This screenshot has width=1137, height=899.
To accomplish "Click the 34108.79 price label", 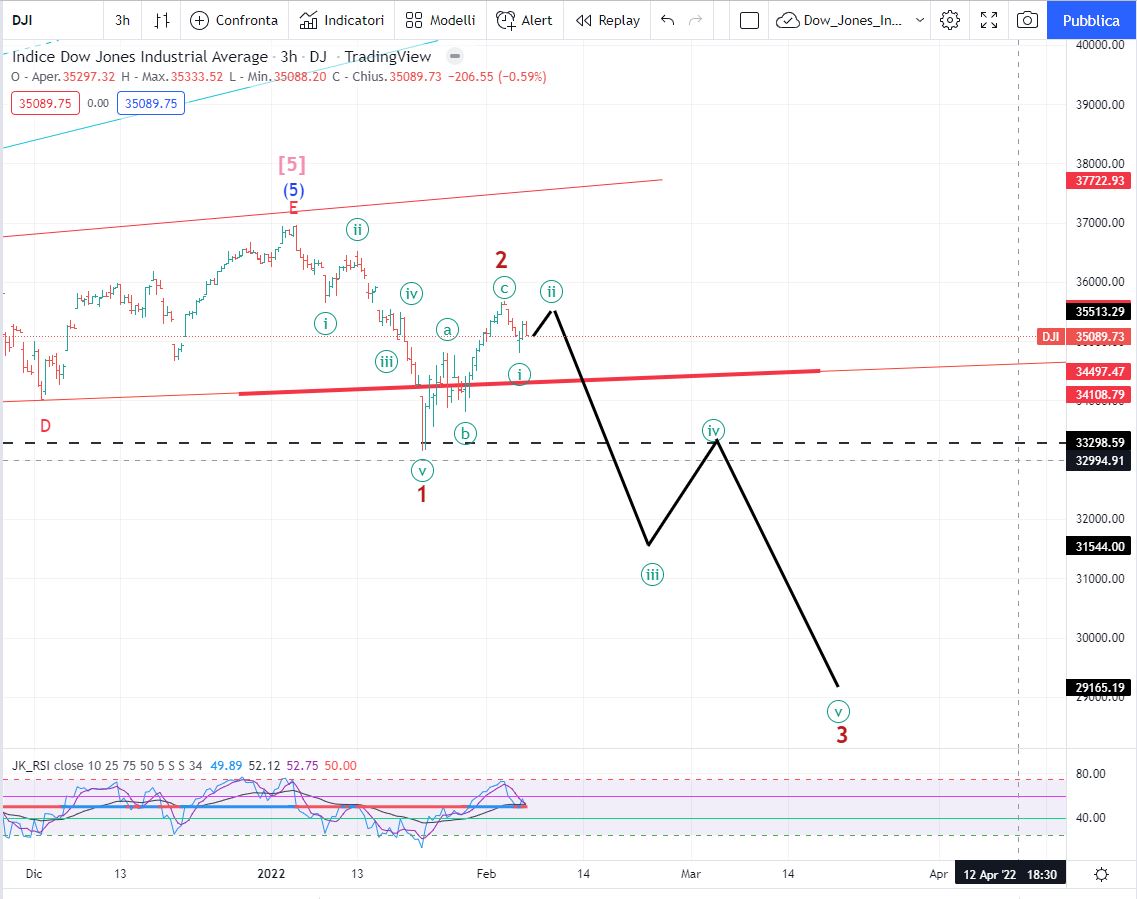I will tap(1099, 395).
